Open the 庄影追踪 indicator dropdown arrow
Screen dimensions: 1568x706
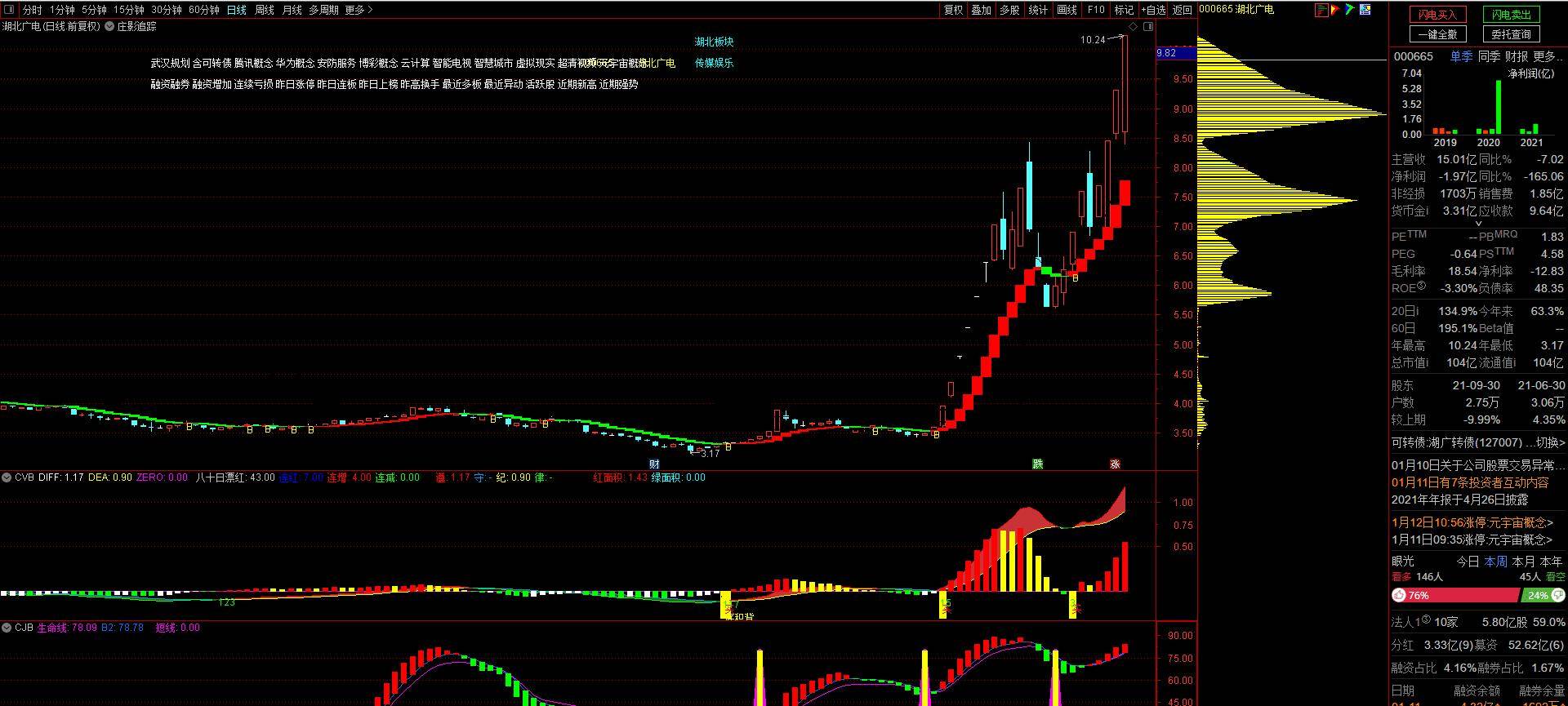109,26
